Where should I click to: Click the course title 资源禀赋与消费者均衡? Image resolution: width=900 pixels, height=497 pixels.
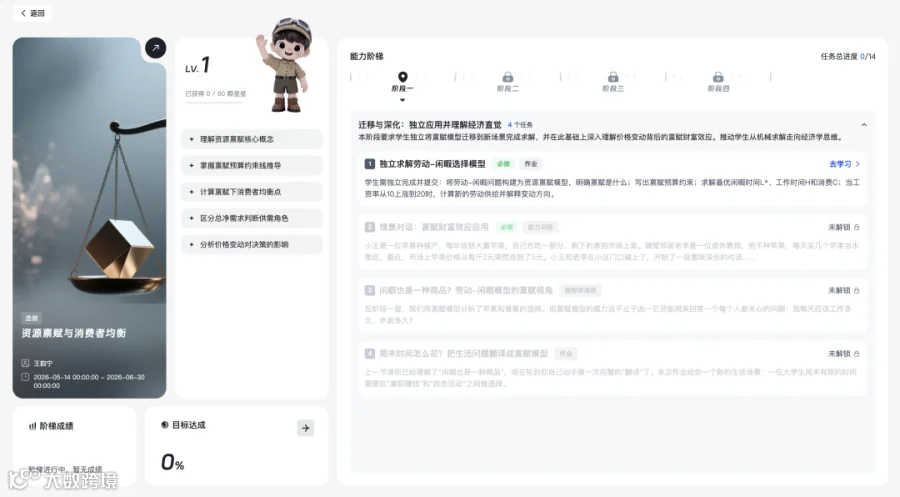click(73, 333)
